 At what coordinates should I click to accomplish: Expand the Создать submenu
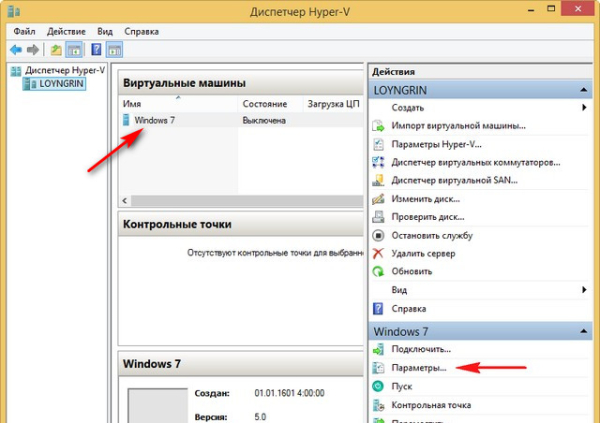[583, 107]
